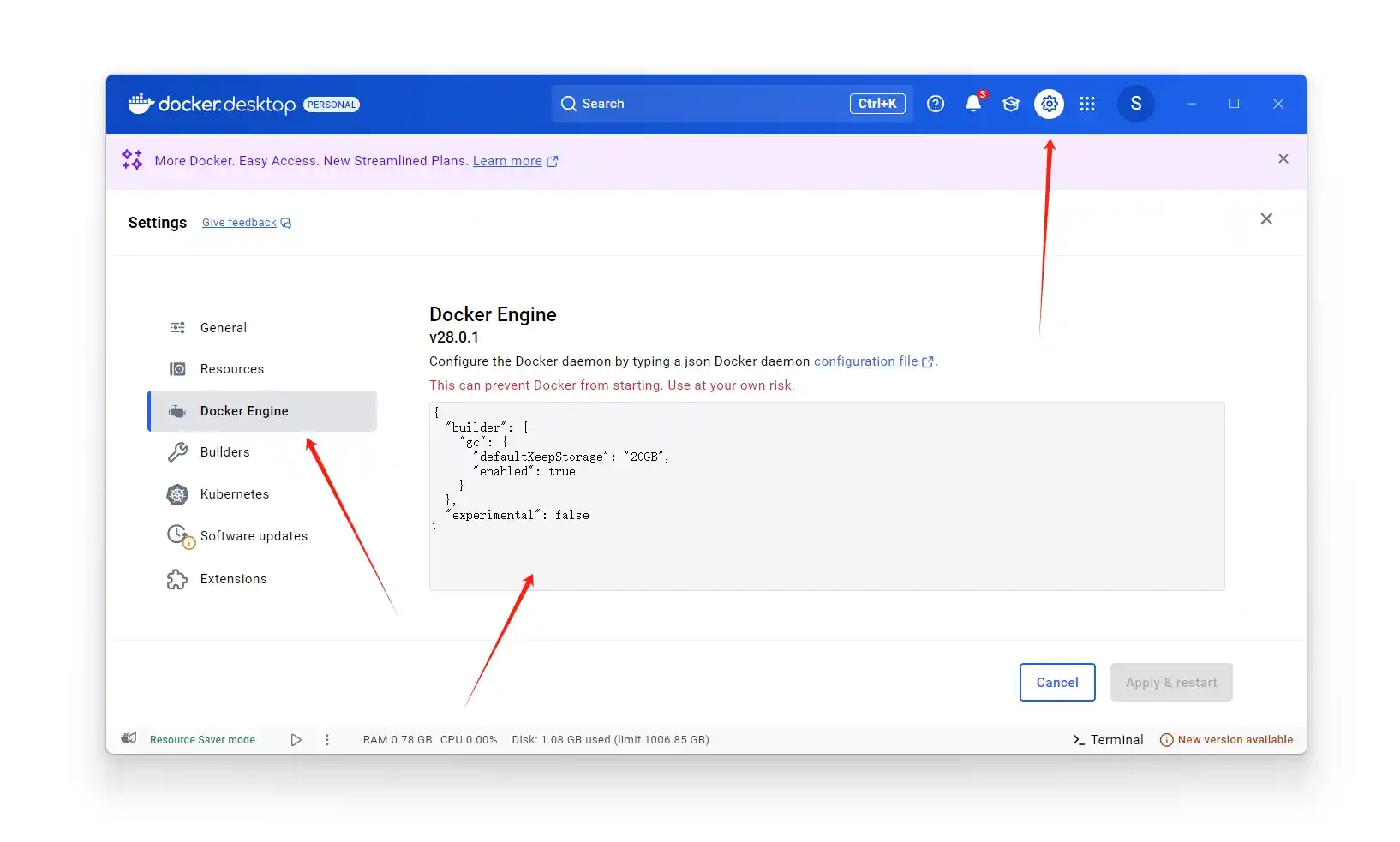Viewport: 1400px width, 842px height.
Task: Open the Learning center graduation cap icon
Action: point(1011,104)
